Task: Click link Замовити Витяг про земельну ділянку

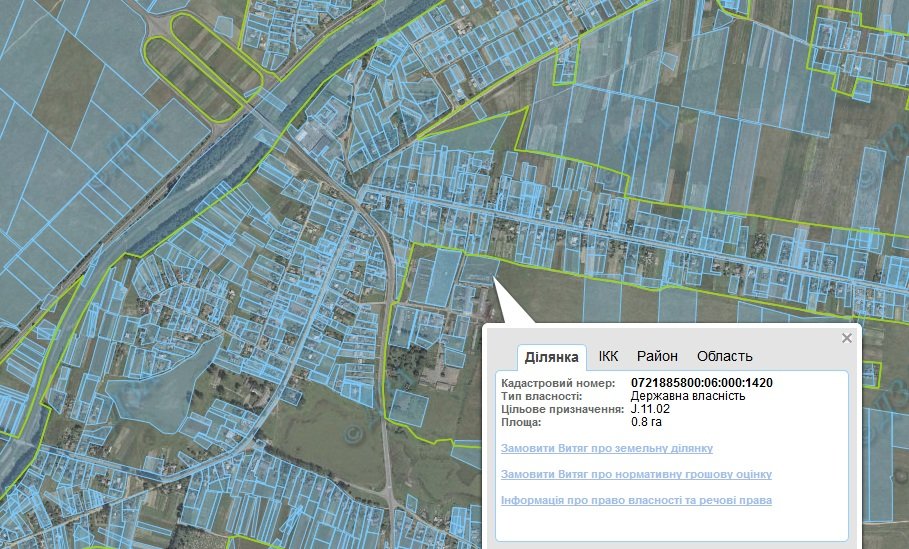Action: tap(606, 448)
